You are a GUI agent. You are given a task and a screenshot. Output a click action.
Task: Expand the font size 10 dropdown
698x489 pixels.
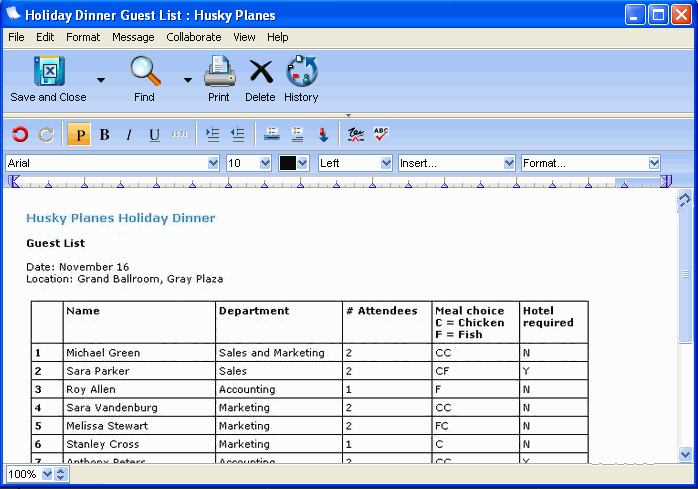pyautogui.click(x=265, y=163)
